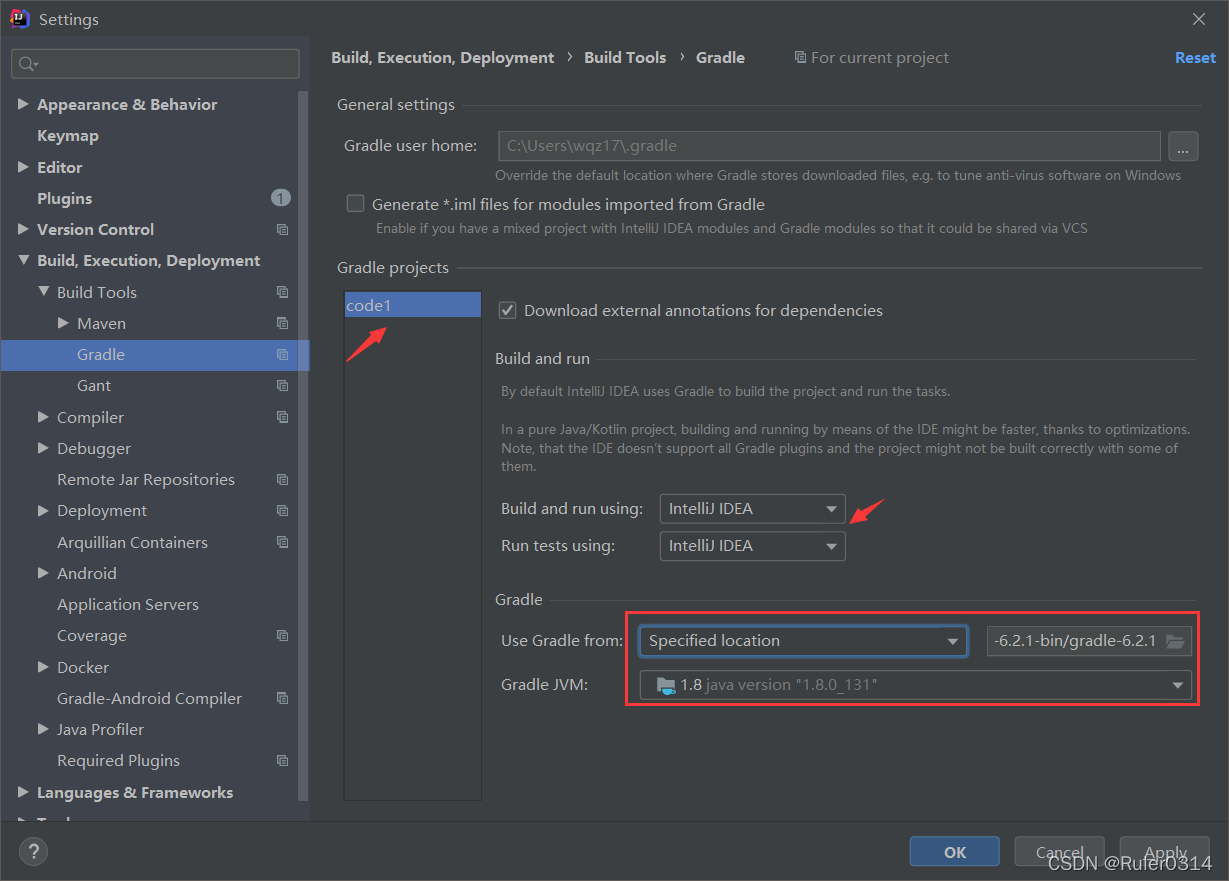This screenshot has height=881, width=1229.
Task: Click the Plugins update badge
Action: coord(281,198)
